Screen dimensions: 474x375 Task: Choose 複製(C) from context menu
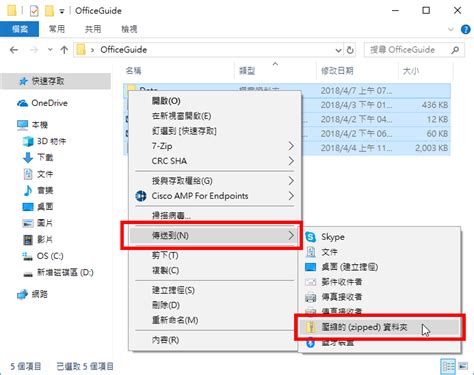(166, 270)
